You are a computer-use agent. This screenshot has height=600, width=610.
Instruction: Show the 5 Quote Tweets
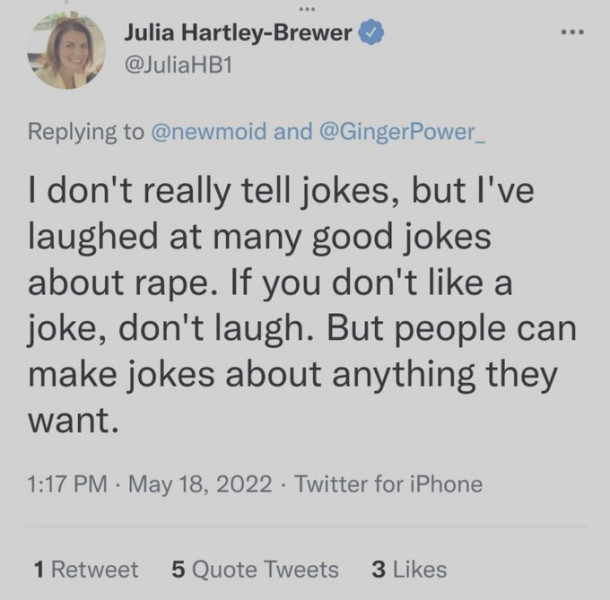pos(255,569)
